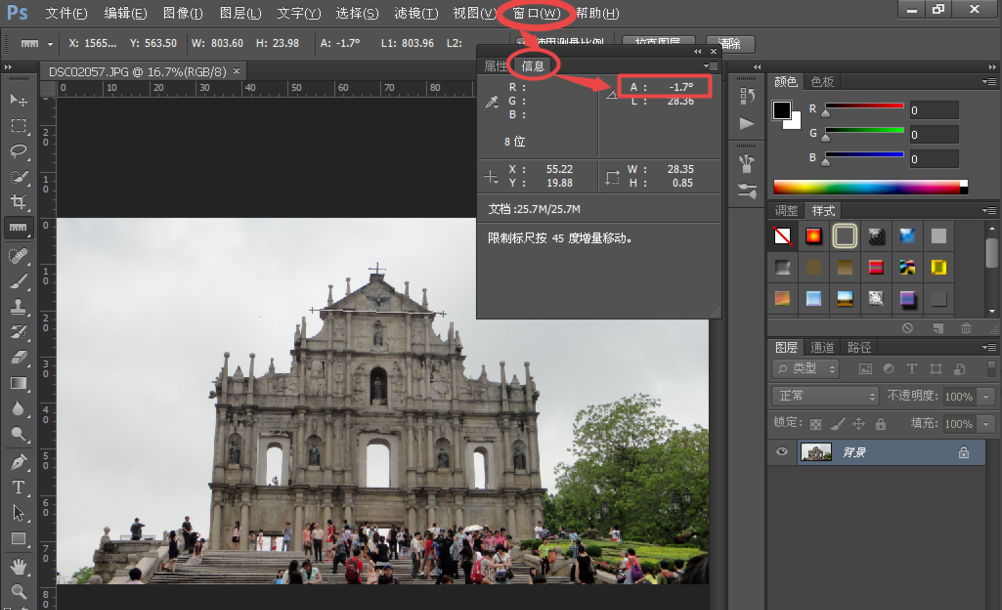Select the Zoom tool
This screenshot has width=1002, height=610.
(18, 590)
